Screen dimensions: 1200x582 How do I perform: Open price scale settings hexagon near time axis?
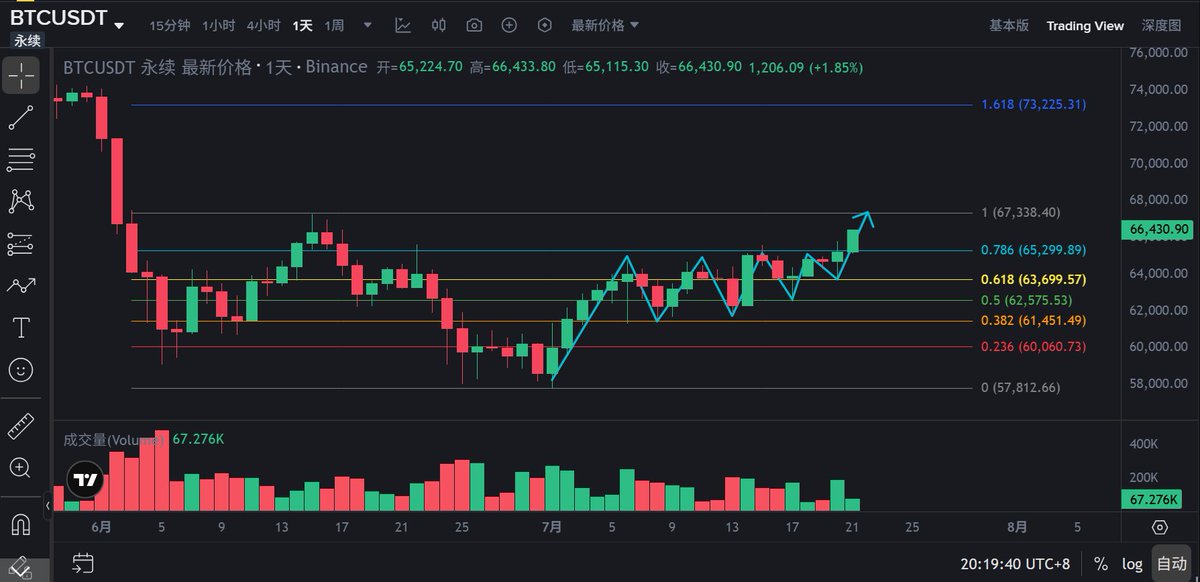coord(1159,527)
